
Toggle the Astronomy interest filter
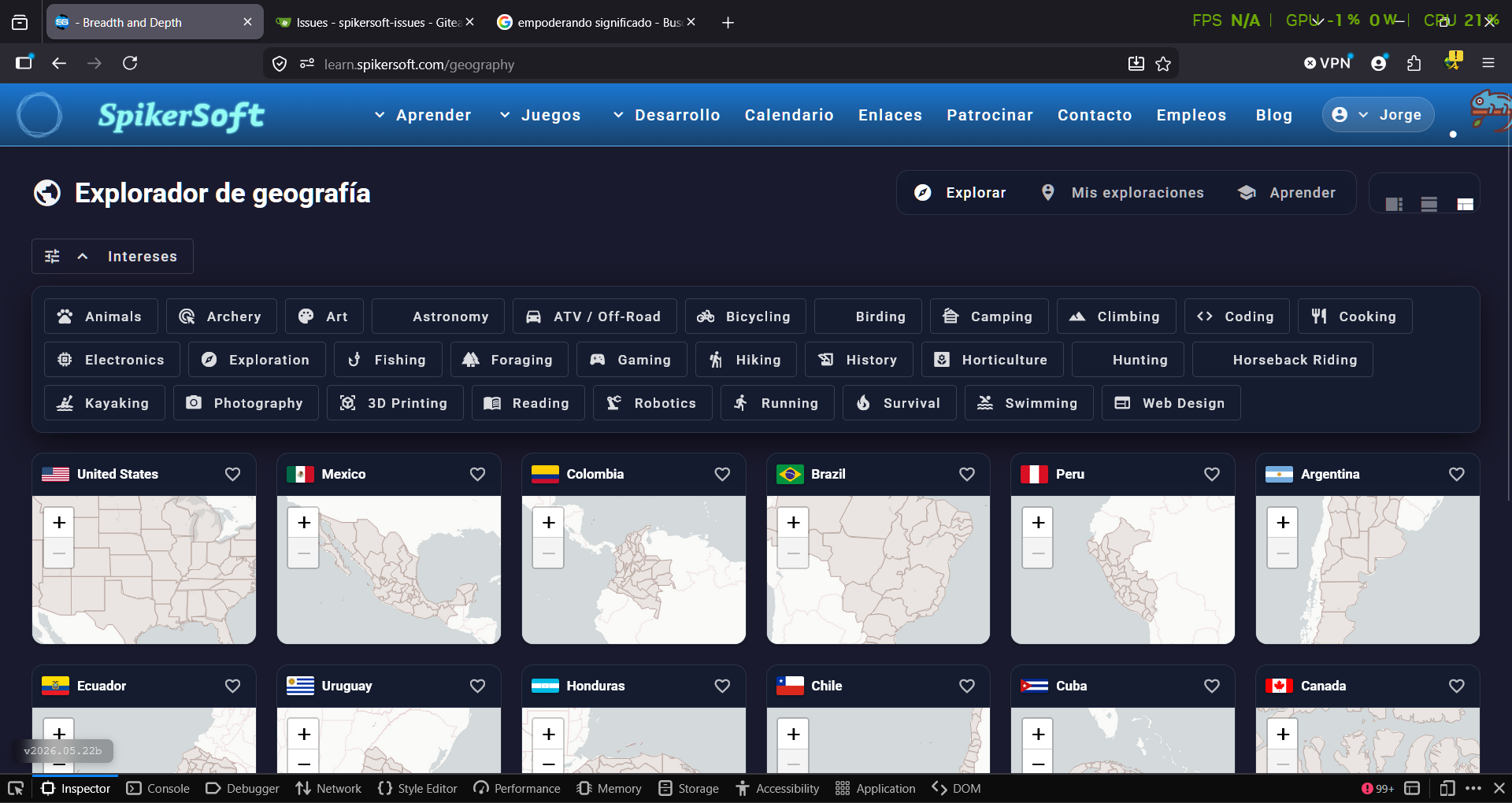(438, 316)
